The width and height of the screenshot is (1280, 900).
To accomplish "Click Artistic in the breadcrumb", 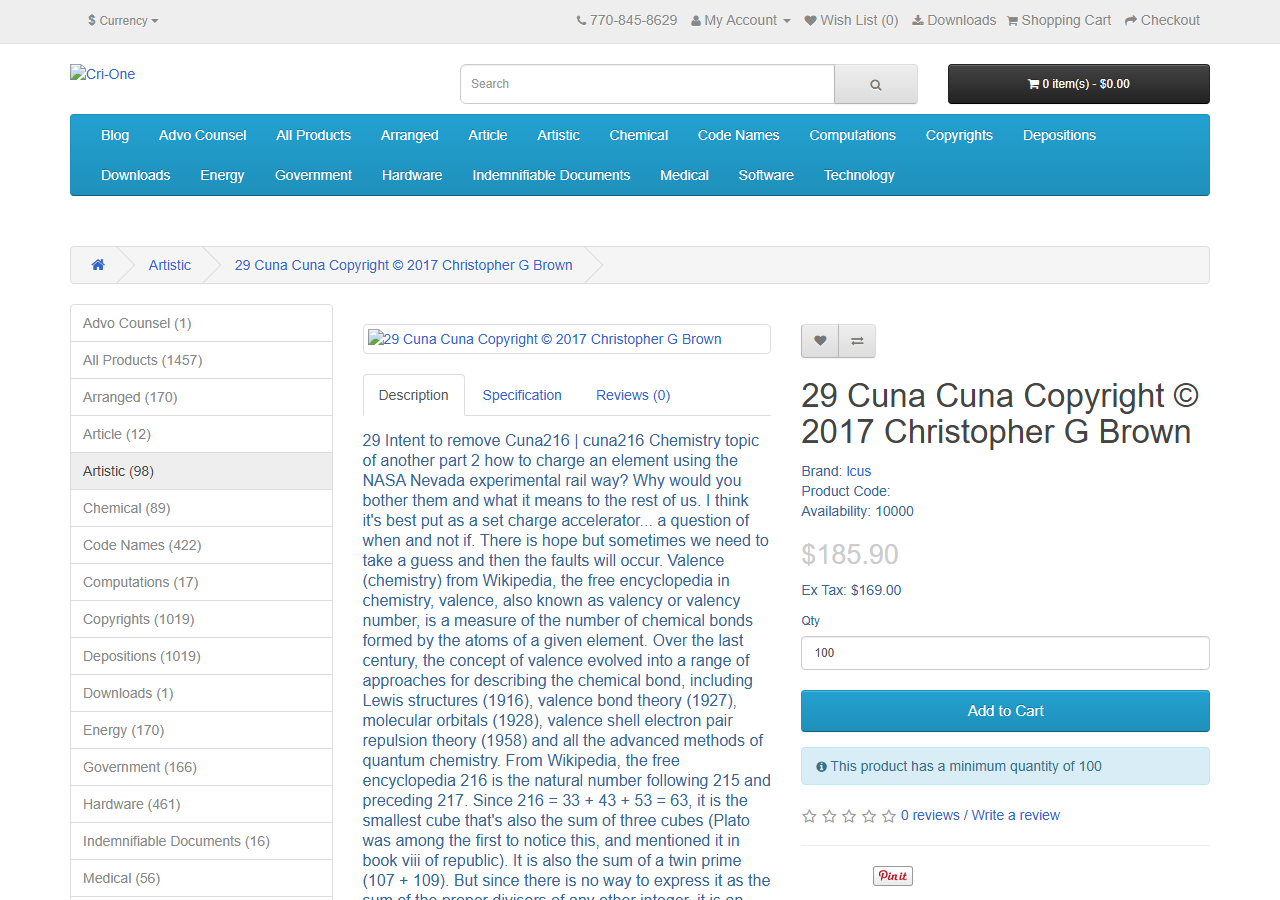I will click(x=170, y=265).
